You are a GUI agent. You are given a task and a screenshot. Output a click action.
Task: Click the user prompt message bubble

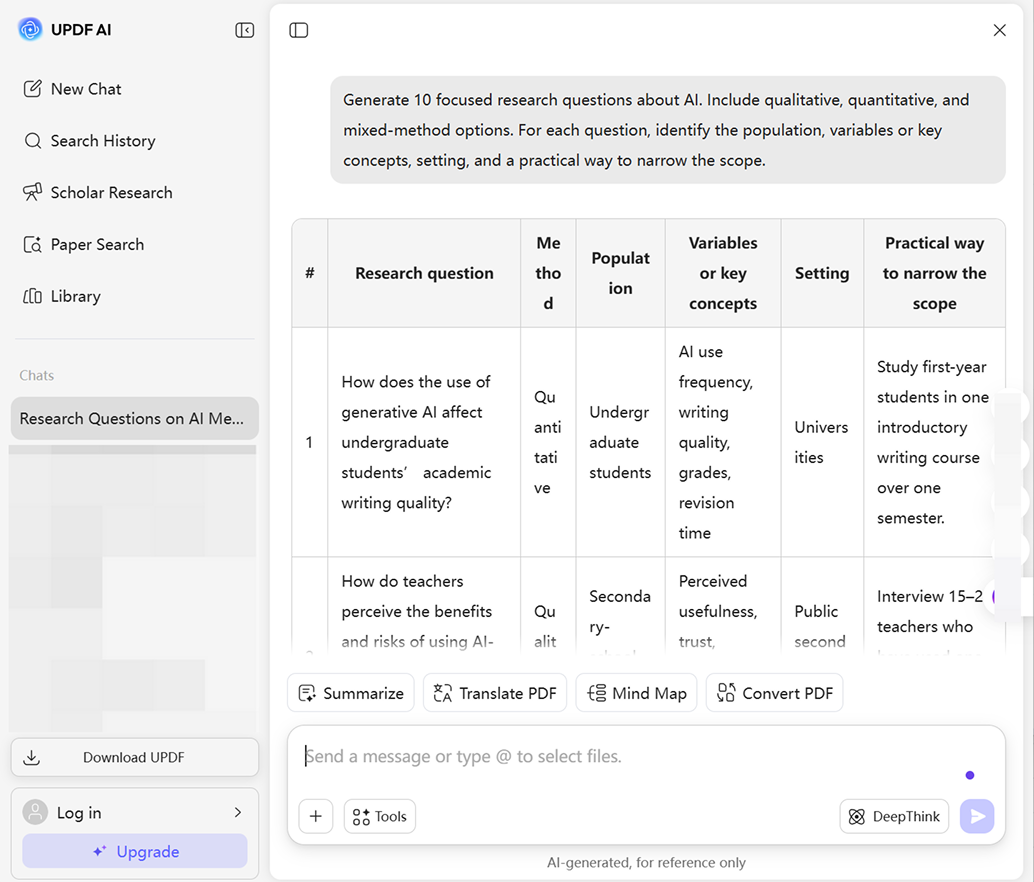click(x=667, y=130)
